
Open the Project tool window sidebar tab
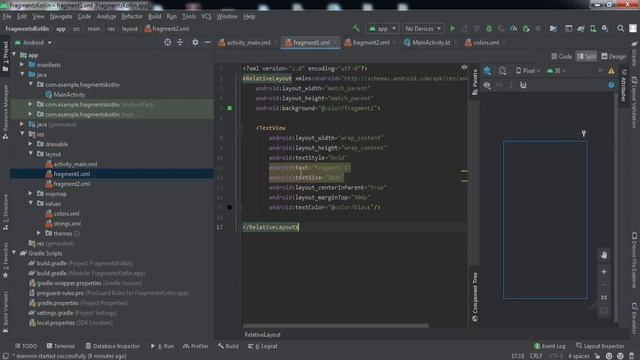(5, 56)
